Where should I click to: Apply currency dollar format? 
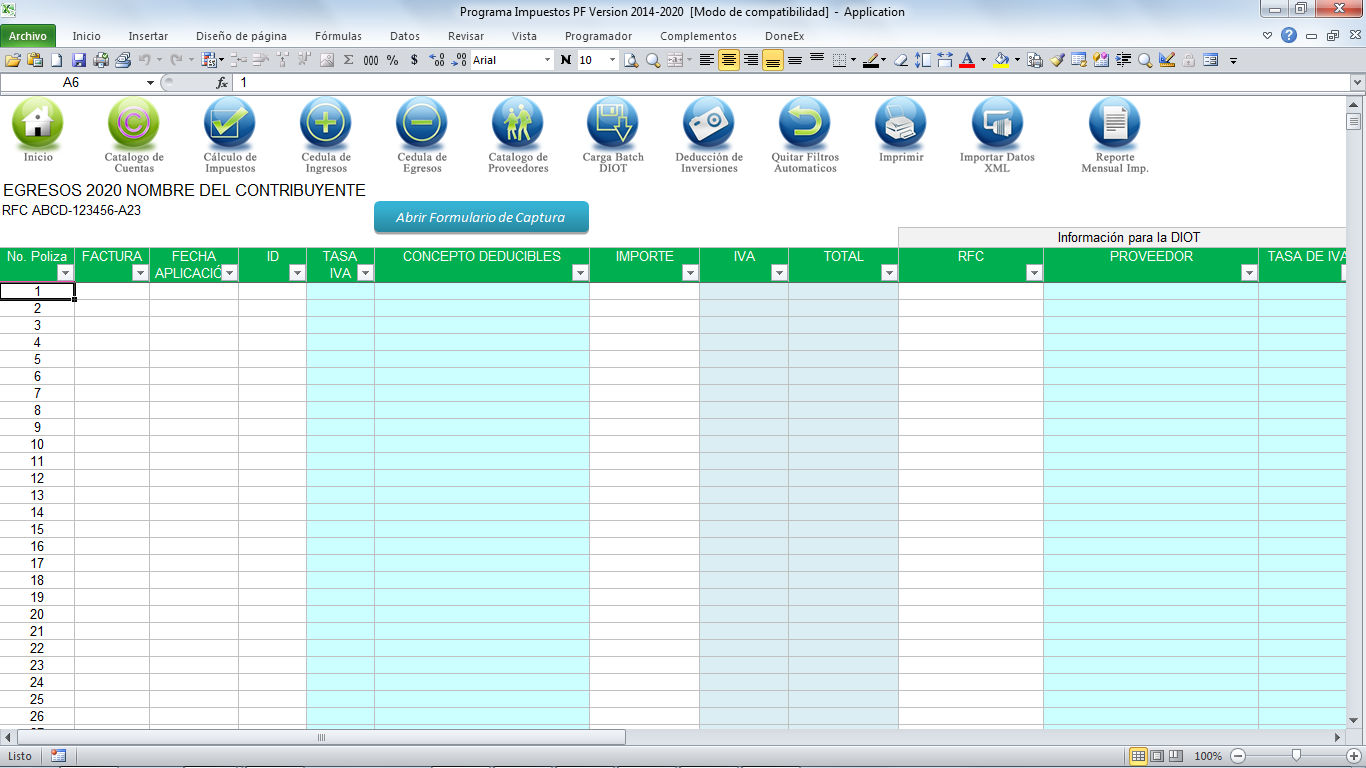pos(415,60)
